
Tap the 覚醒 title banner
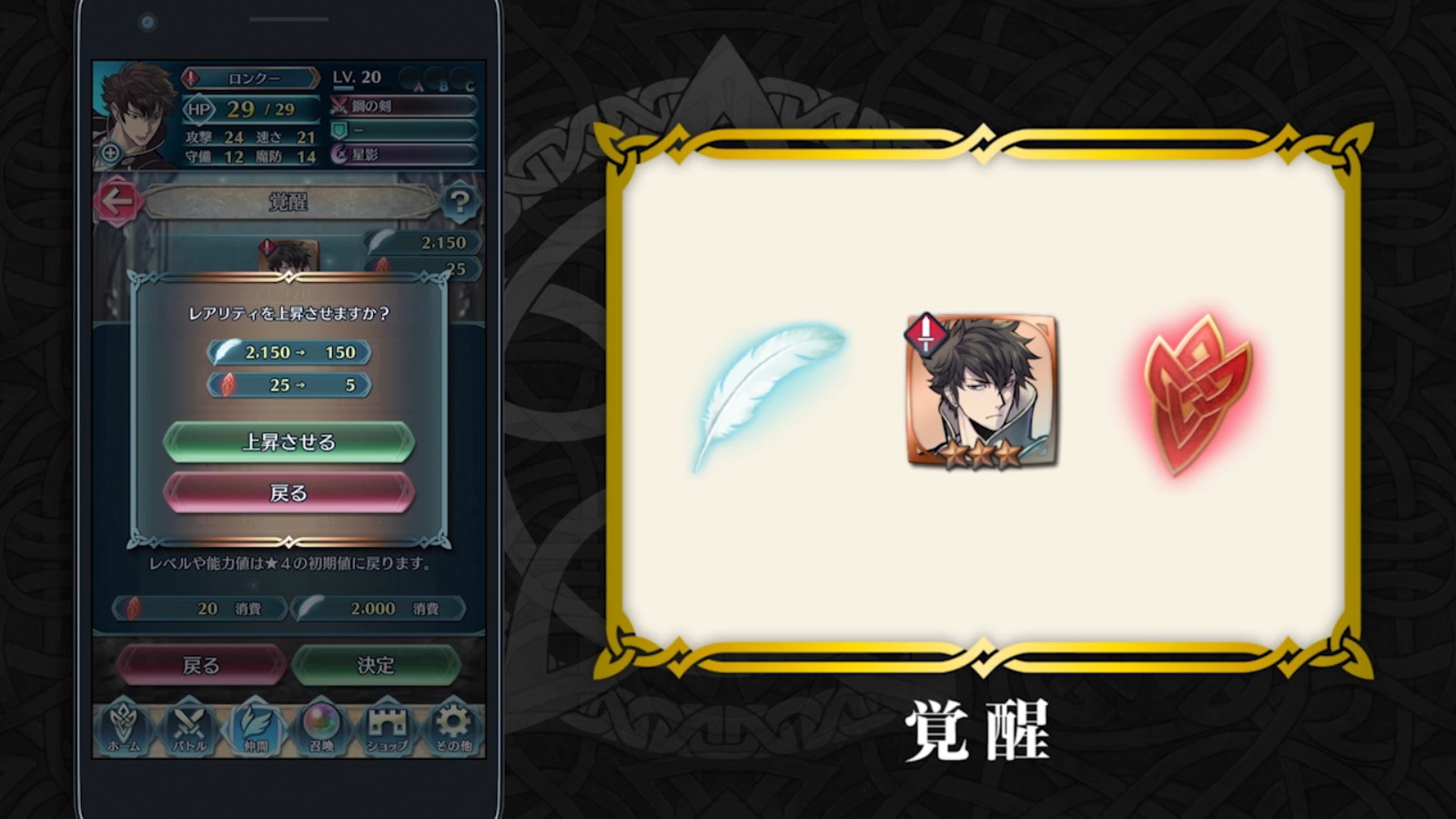289,202
